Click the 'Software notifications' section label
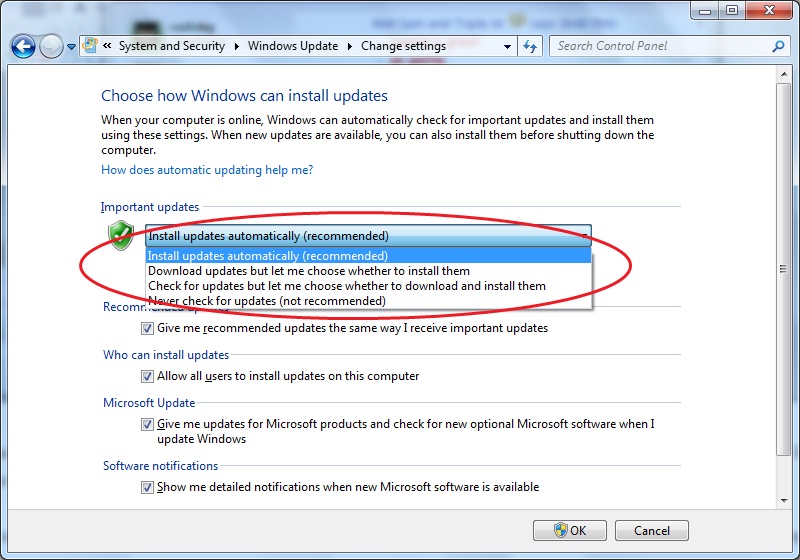 [161, 466]
